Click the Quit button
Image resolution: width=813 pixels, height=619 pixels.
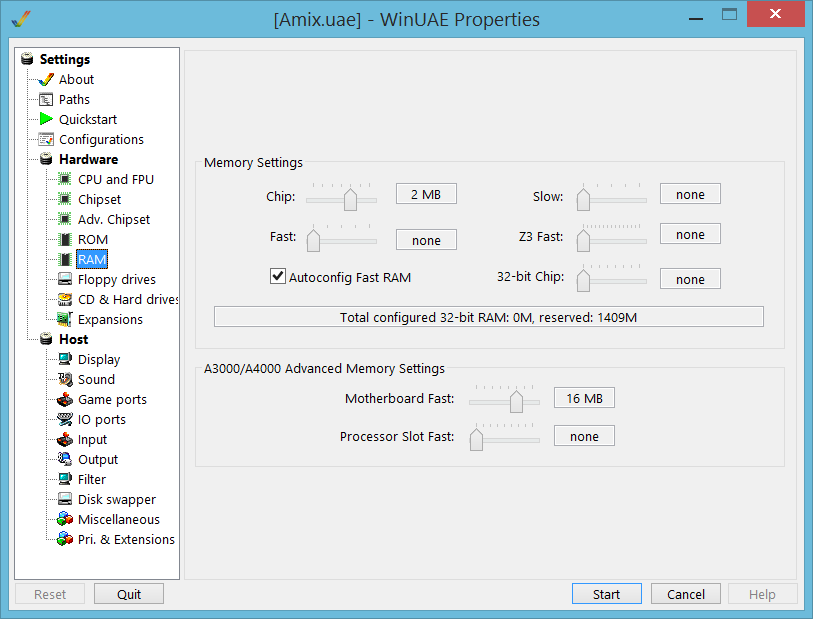point(129,594)
